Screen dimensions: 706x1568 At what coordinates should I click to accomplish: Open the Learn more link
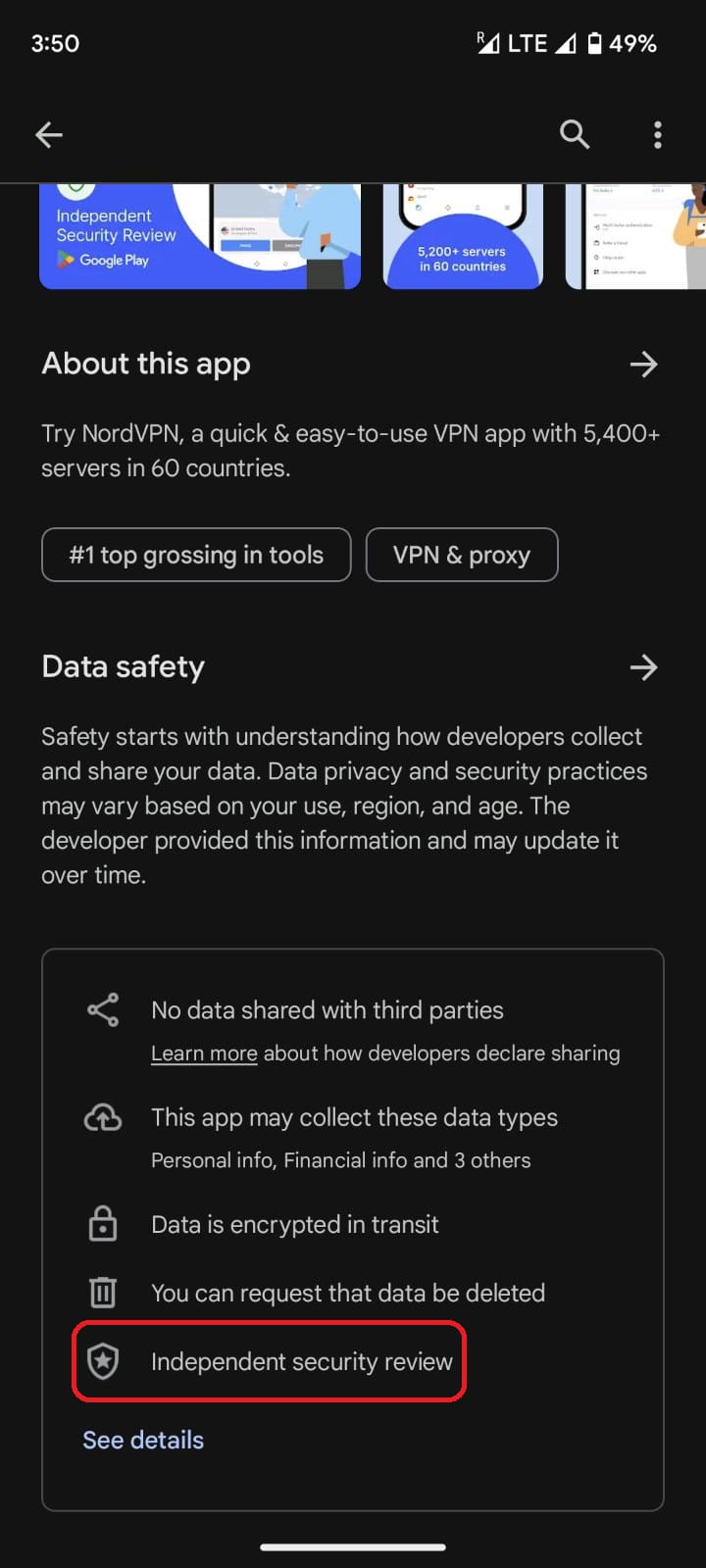(204, 1053)
